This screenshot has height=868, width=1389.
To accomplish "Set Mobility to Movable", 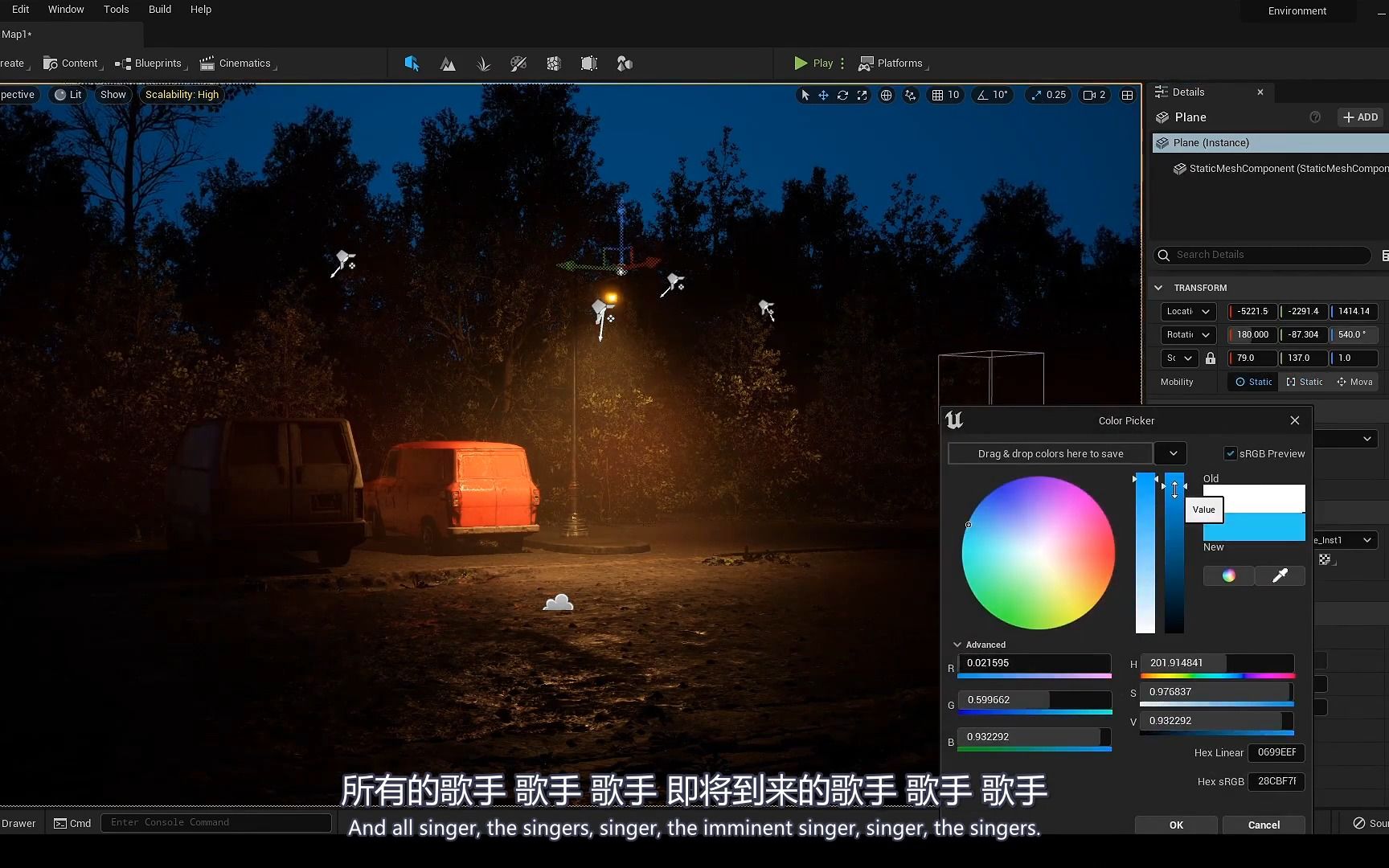I will [x=1354, y=383].
